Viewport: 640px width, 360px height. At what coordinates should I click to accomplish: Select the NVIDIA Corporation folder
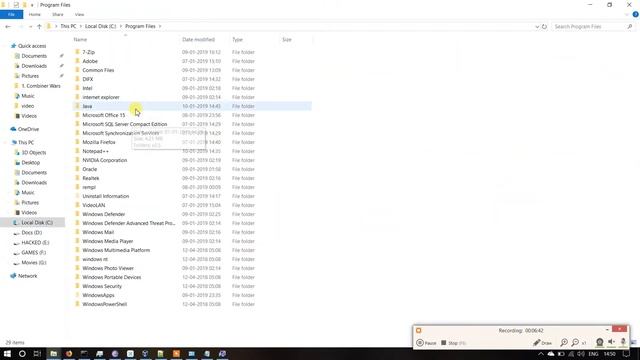tap(104, 160)
